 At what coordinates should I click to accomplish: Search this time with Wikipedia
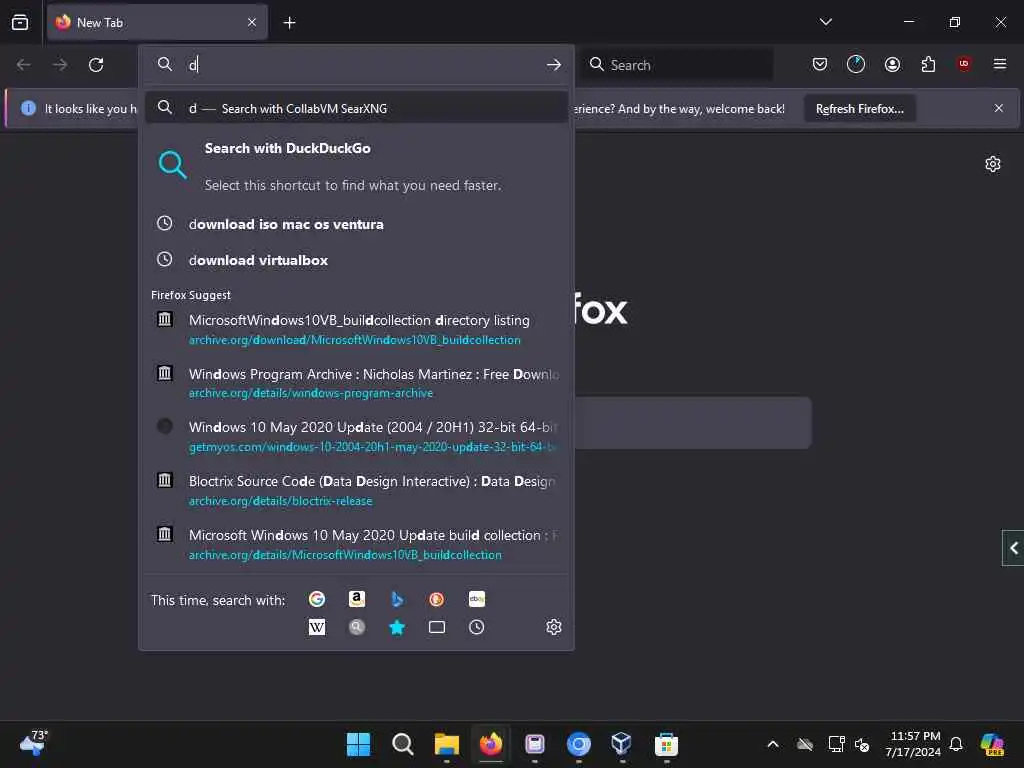point(317,628)
